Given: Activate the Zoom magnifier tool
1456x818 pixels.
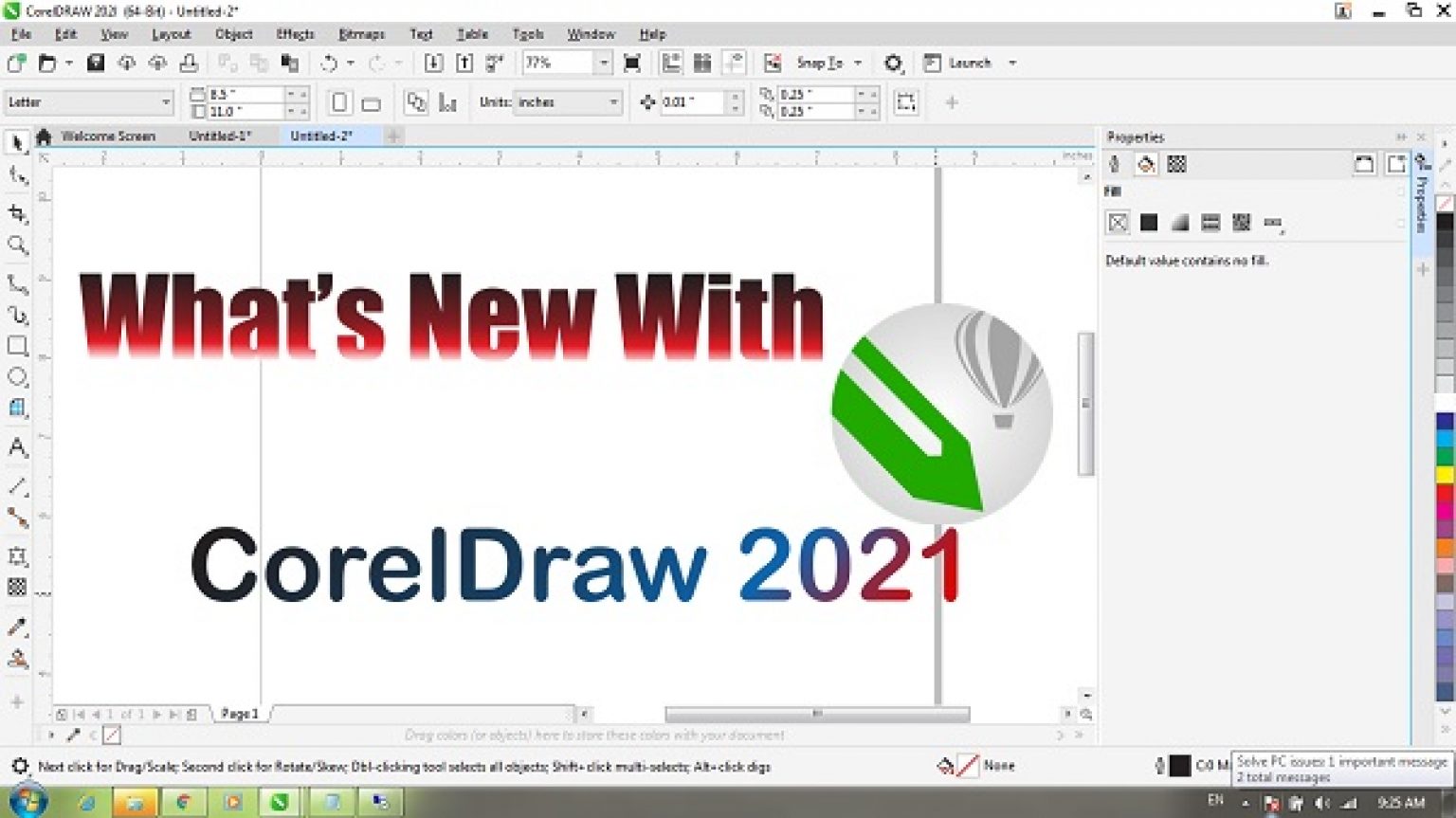Looking at the screenshot, I should pyautogui.click(x=17, y=245).
